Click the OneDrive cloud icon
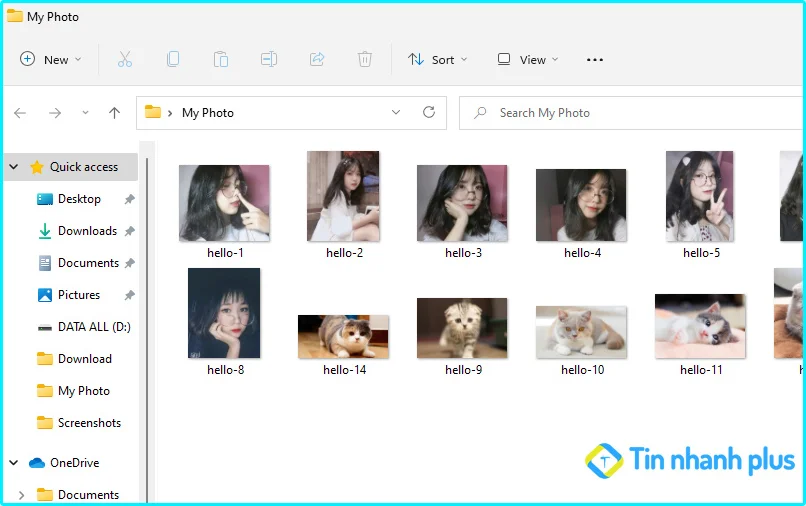Viewport: 806px width, 506px height. click(x=36, y=463)
